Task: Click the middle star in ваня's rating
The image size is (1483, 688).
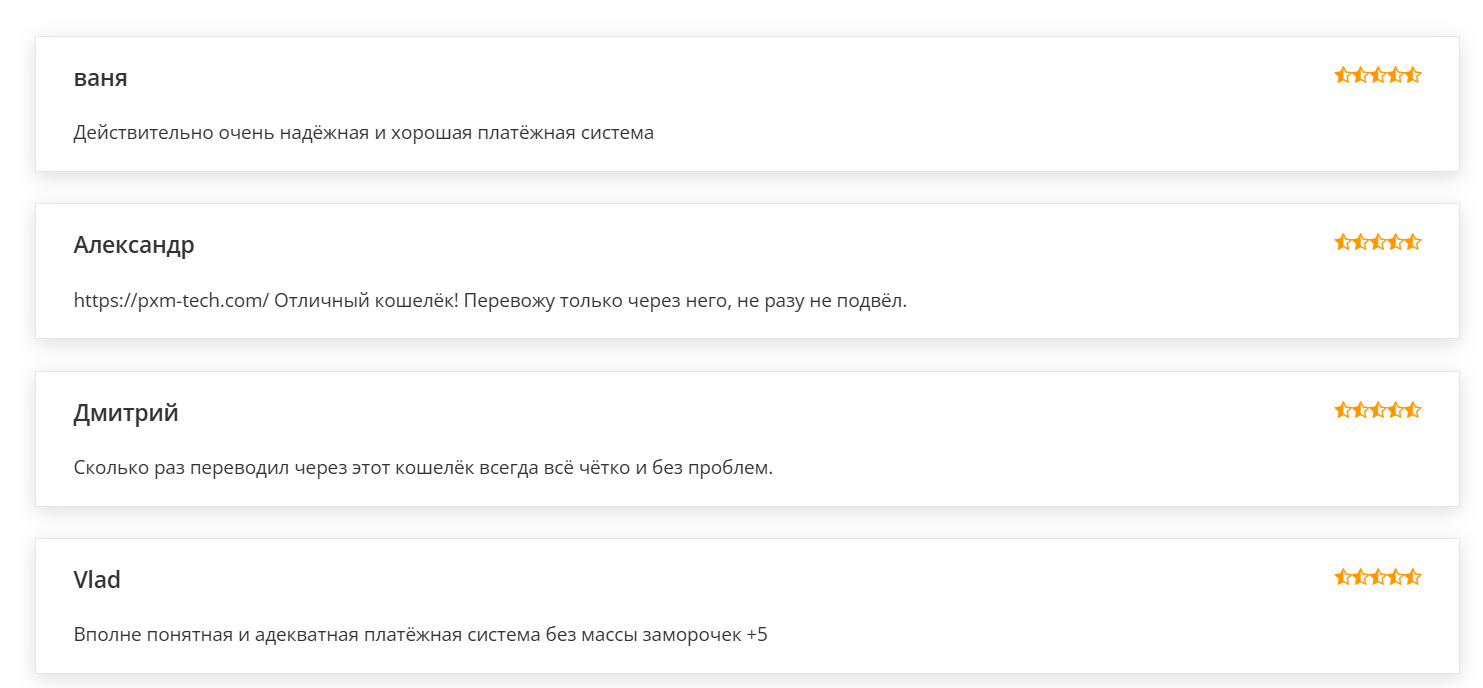Action: click(x=1378, y=75)
